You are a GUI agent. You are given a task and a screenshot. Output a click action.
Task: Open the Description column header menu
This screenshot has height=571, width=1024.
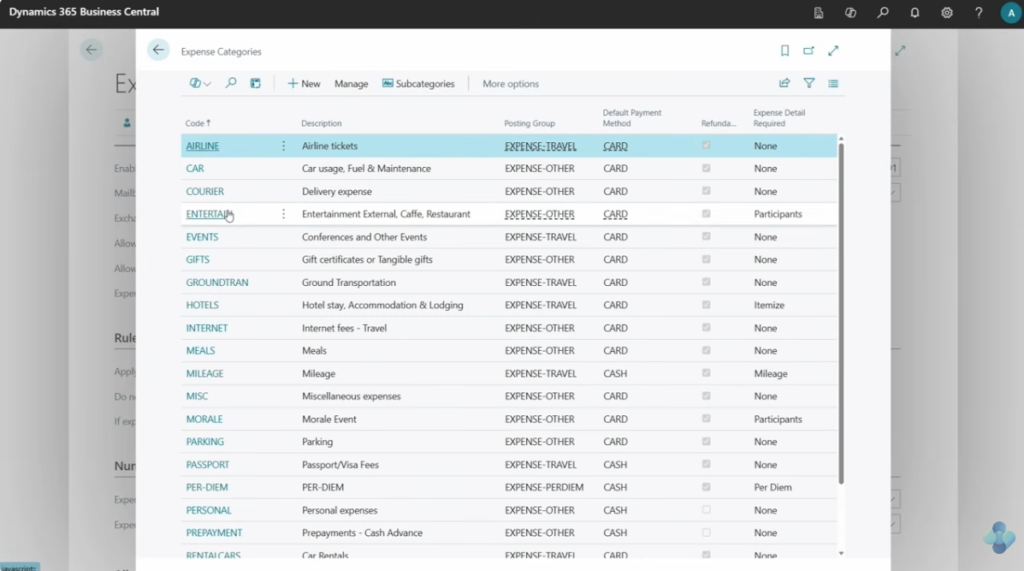point(321,123)
